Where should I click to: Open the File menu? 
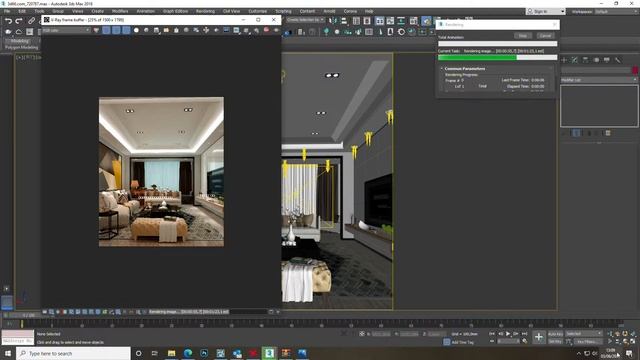[7, 11]
